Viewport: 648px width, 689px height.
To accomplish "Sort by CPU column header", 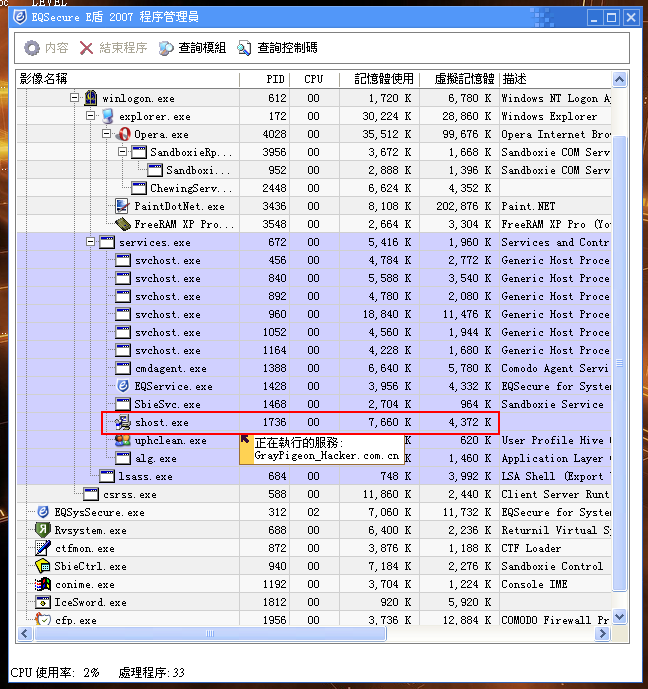I will point(314,79).
